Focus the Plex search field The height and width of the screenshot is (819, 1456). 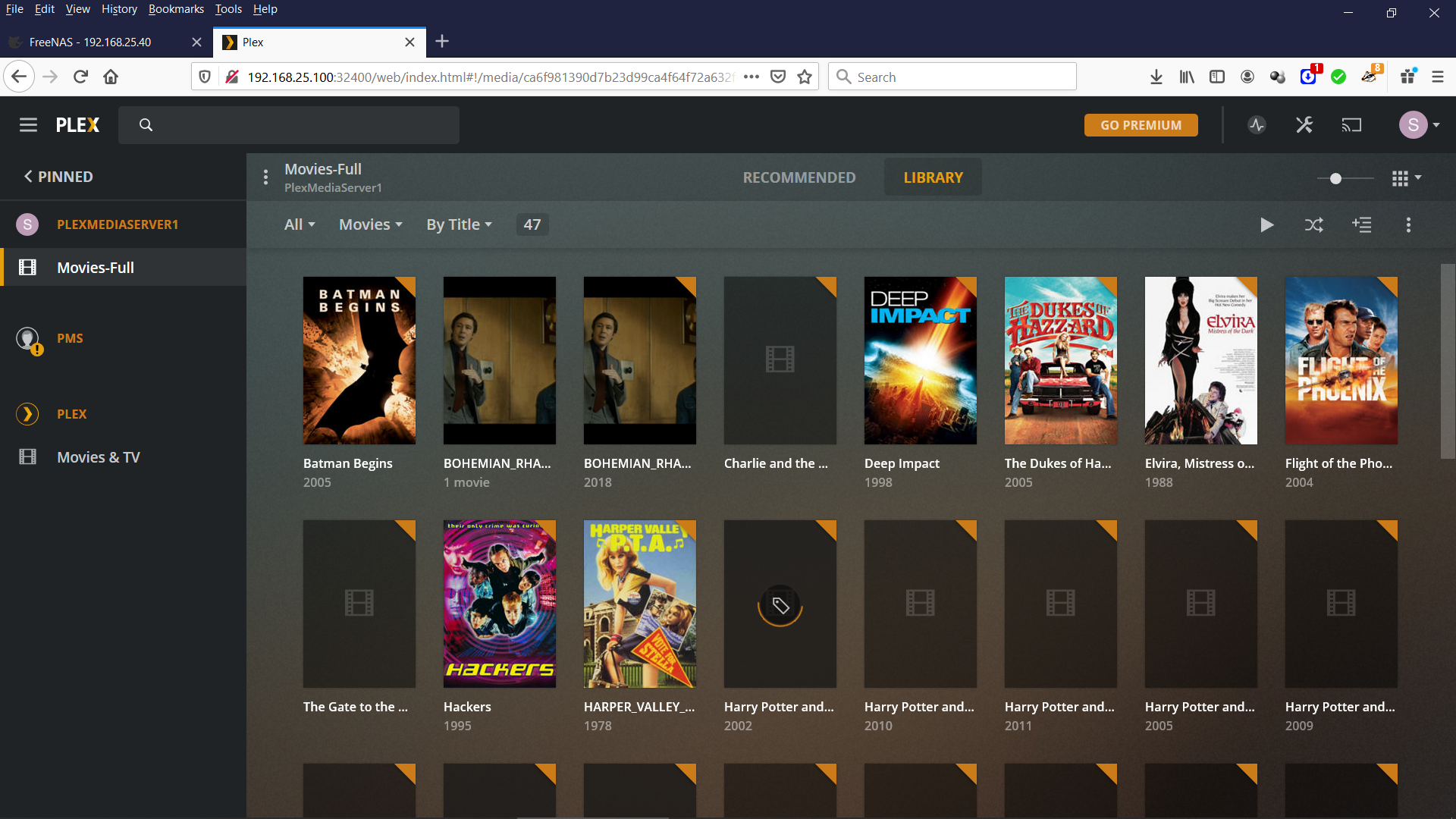point(289,125)
